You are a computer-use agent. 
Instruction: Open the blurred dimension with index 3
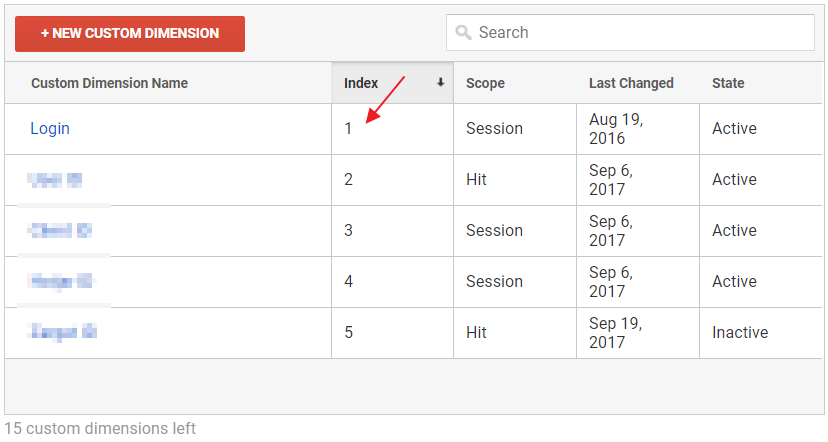[60, 231]
